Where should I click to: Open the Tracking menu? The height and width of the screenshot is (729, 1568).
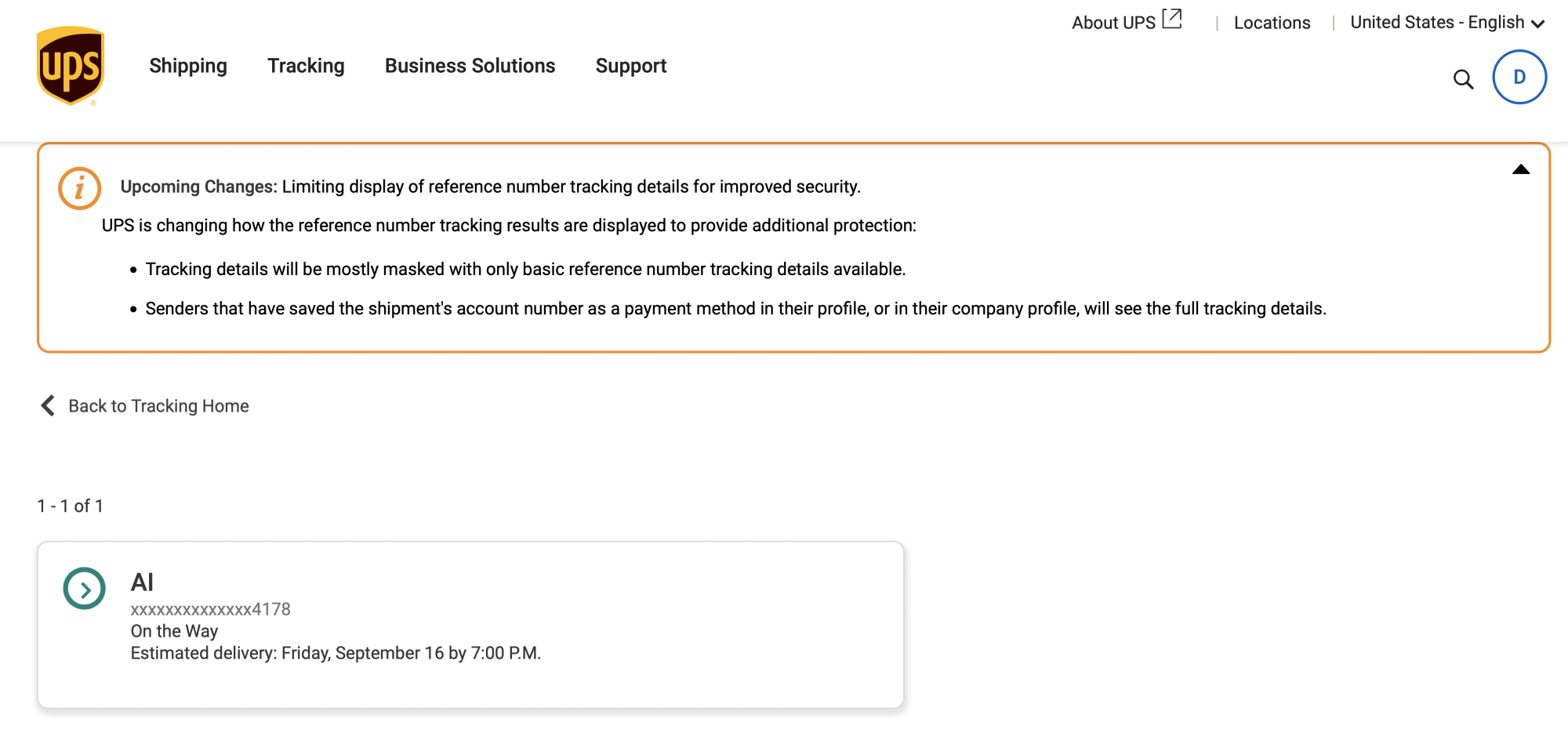point(306,66)
